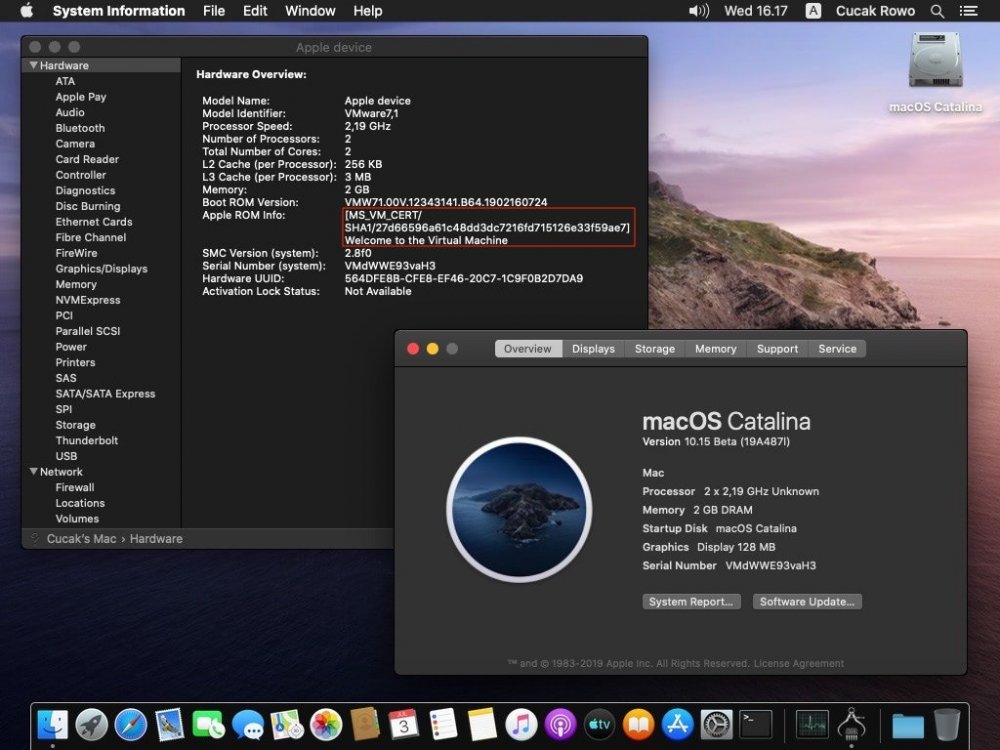The width and height of the screenshot is (1000, 750).
Task: Select Memory in Hardware sidebar
Action: (76, 284)
